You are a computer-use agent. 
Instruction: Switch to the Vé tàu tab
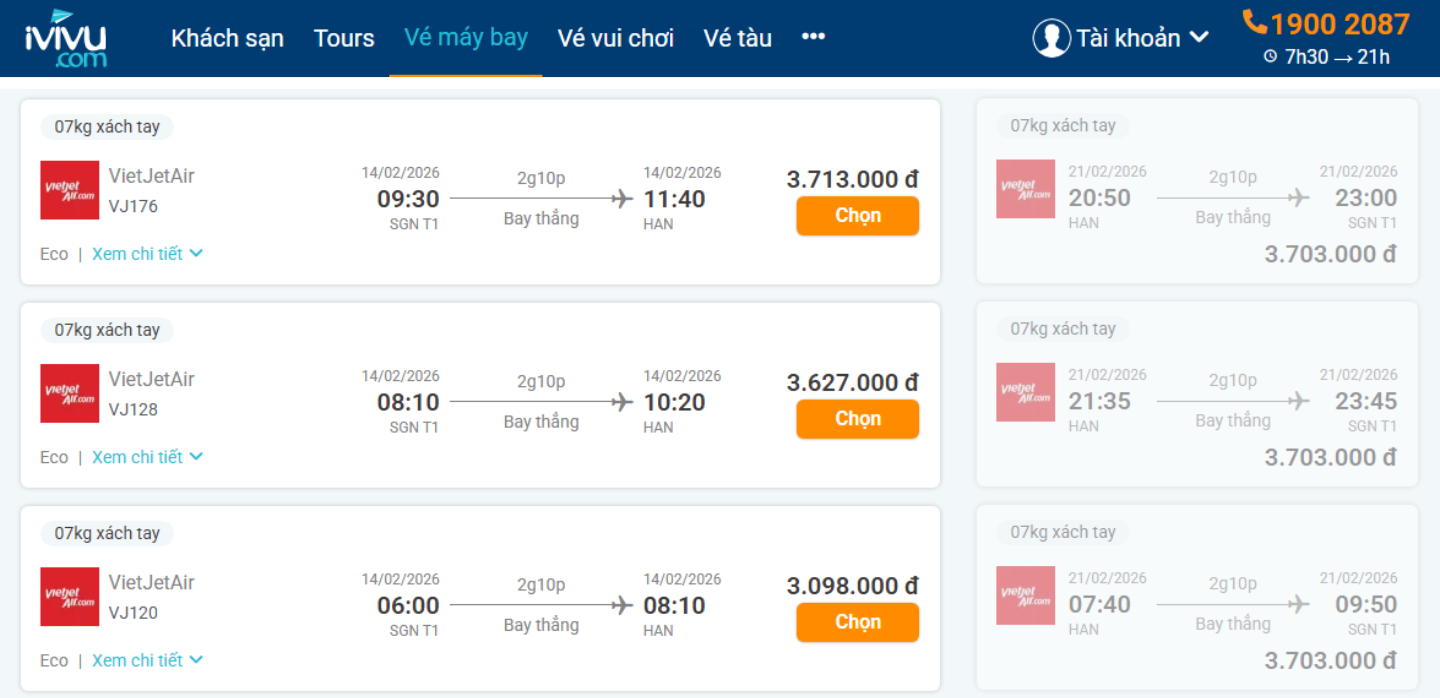tap(737, 38)
